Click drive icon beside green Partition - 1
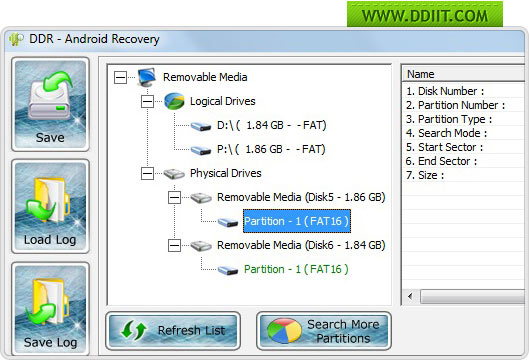The height and width of the screenshot is (360, 529). click(228, 270)
